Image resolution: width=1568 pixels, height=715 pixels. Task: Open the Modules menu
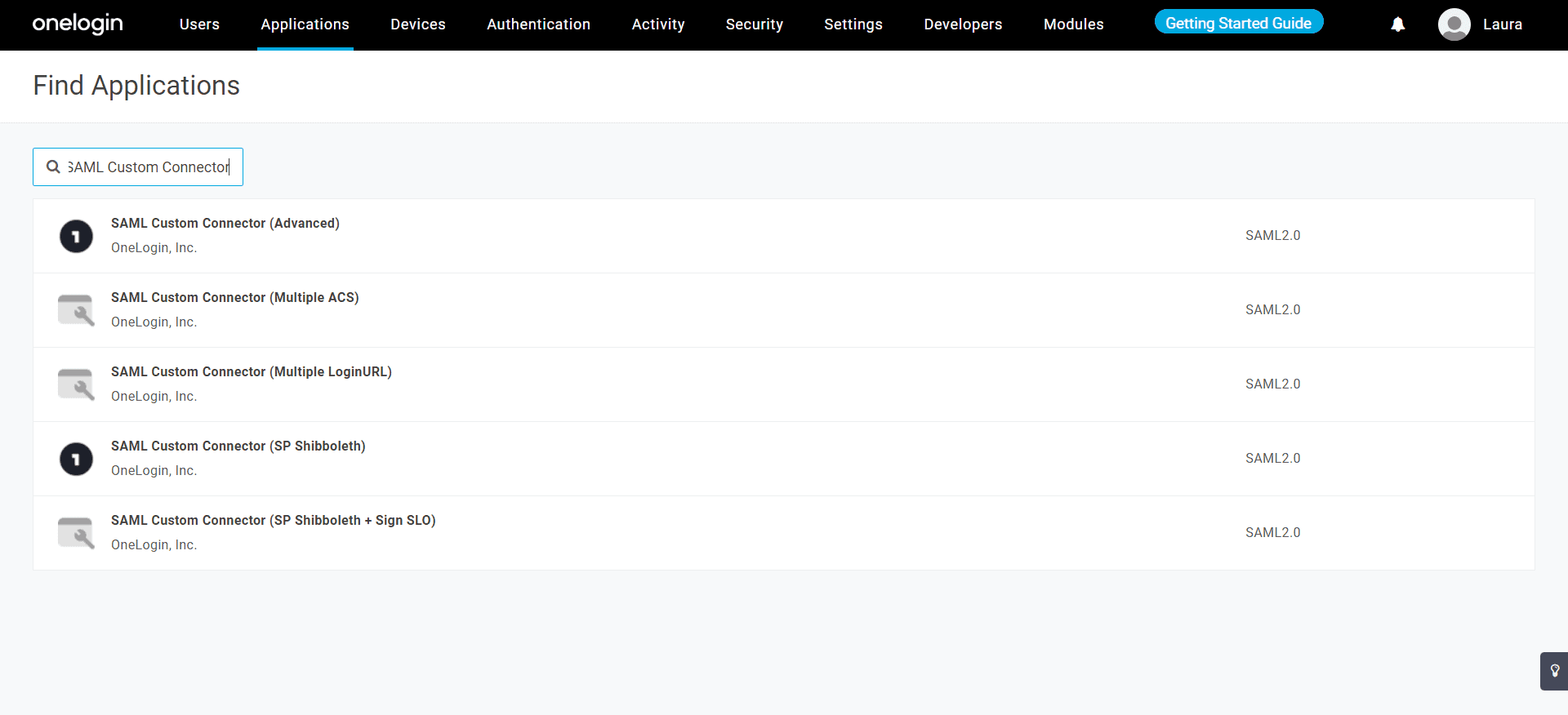pyautogui.click(x=1073, y=24)
